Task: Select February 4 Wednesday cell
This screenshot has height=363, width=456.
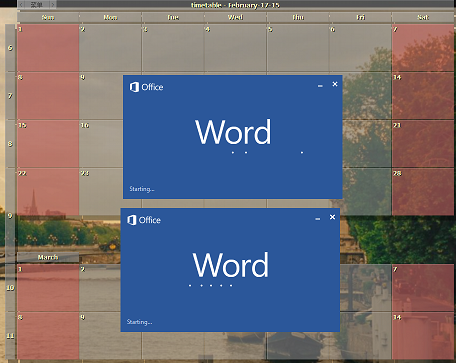Action: pos(235,48)
